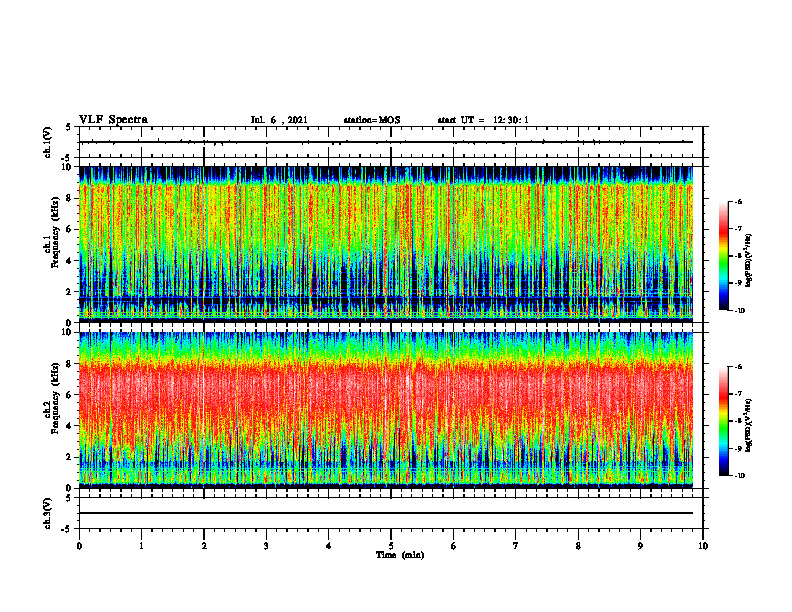
Task: Click time axis tick label '0'
Action: click(79, 546)
